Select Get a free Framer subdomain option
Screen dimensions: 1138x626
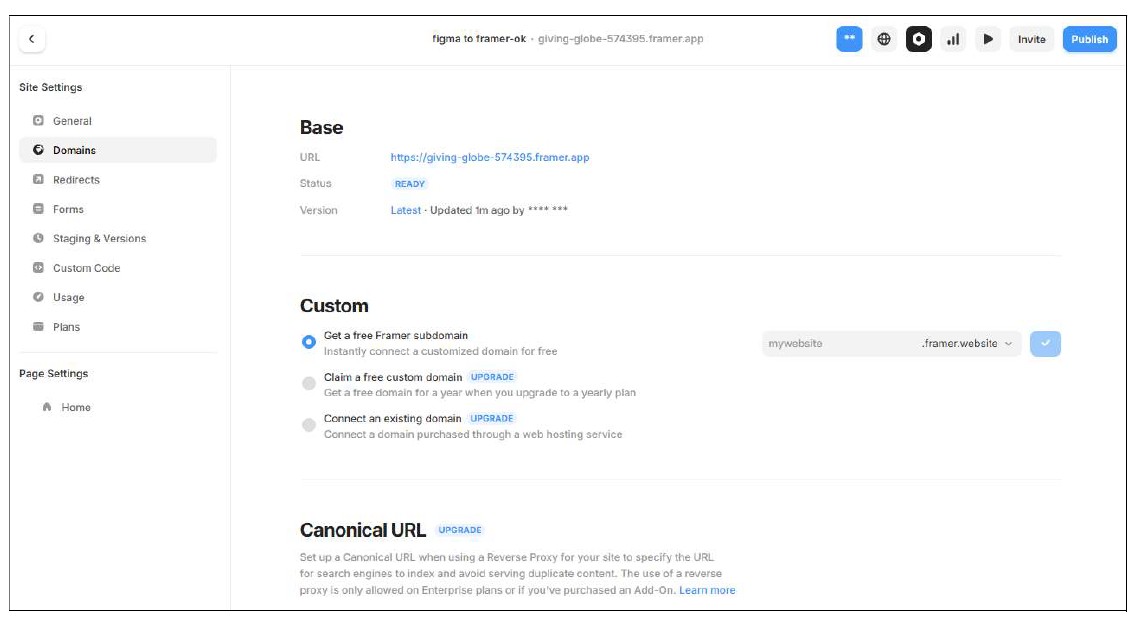point(309,342)
